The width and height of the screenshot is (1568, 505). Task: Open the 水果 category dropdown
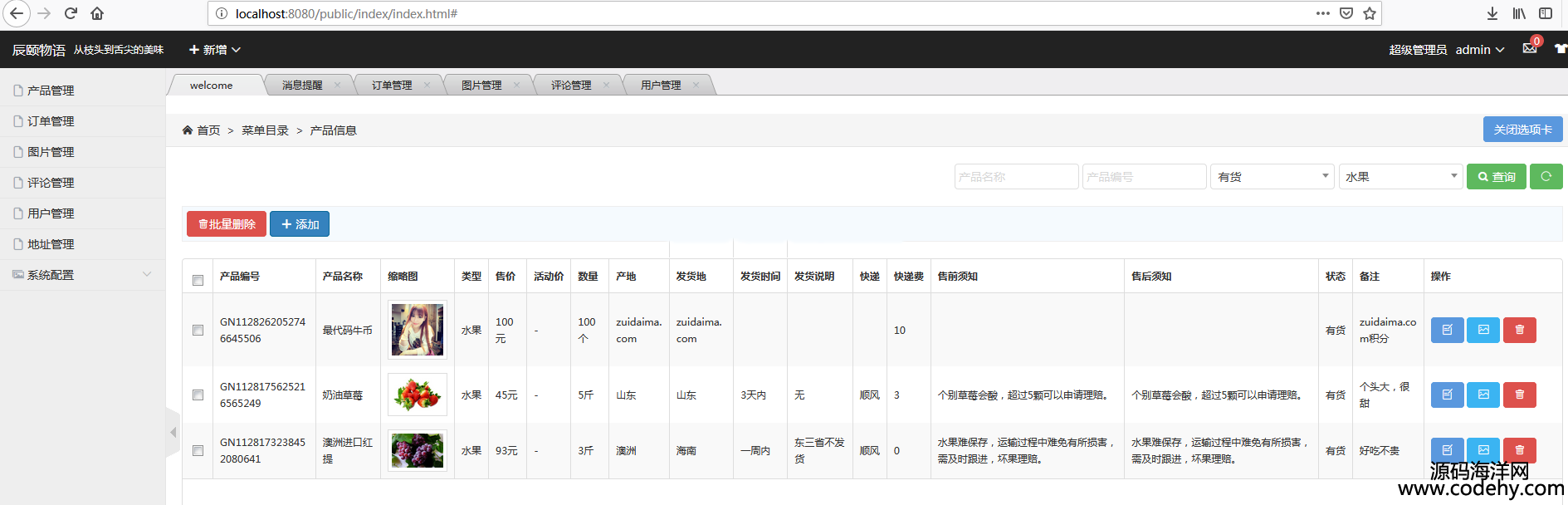(1399, 176)
